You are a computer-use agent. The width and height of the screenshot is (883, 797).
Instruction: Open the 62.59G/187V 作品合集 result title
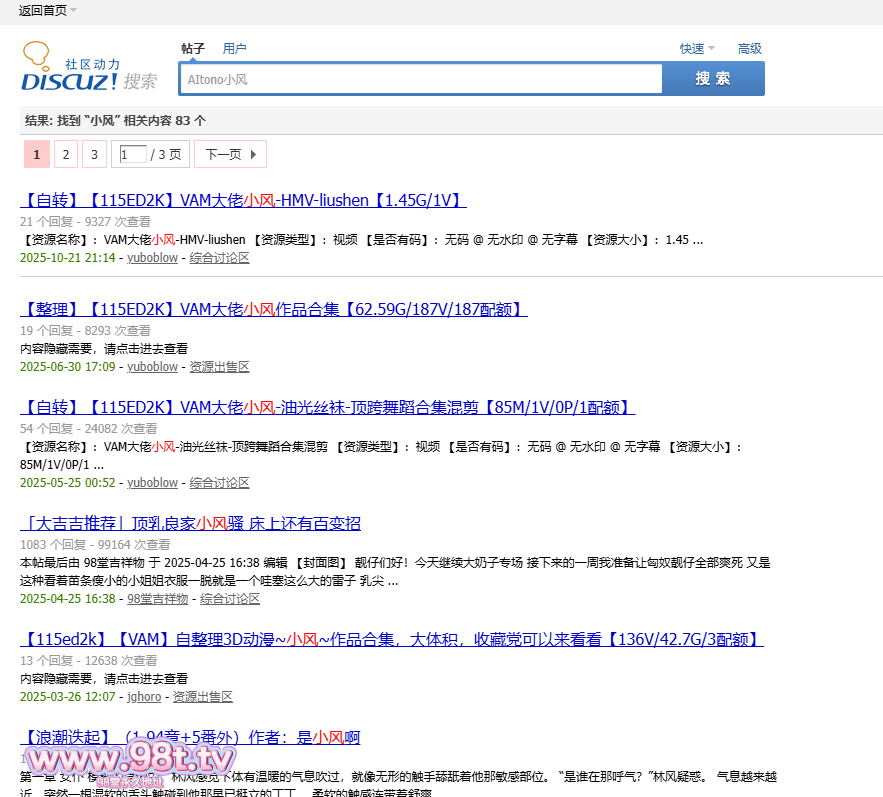[x=273, y=309]
